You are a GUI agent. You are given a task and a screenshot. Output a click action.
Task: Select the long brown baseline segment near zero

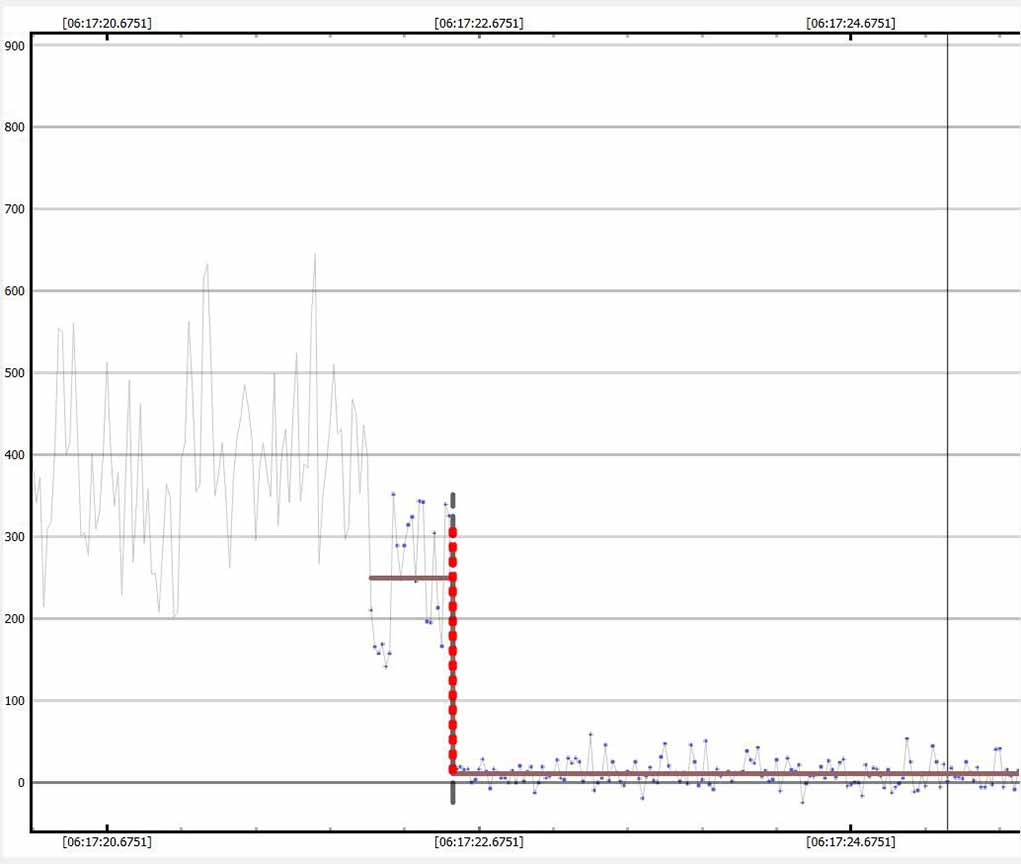coord(735,773)
